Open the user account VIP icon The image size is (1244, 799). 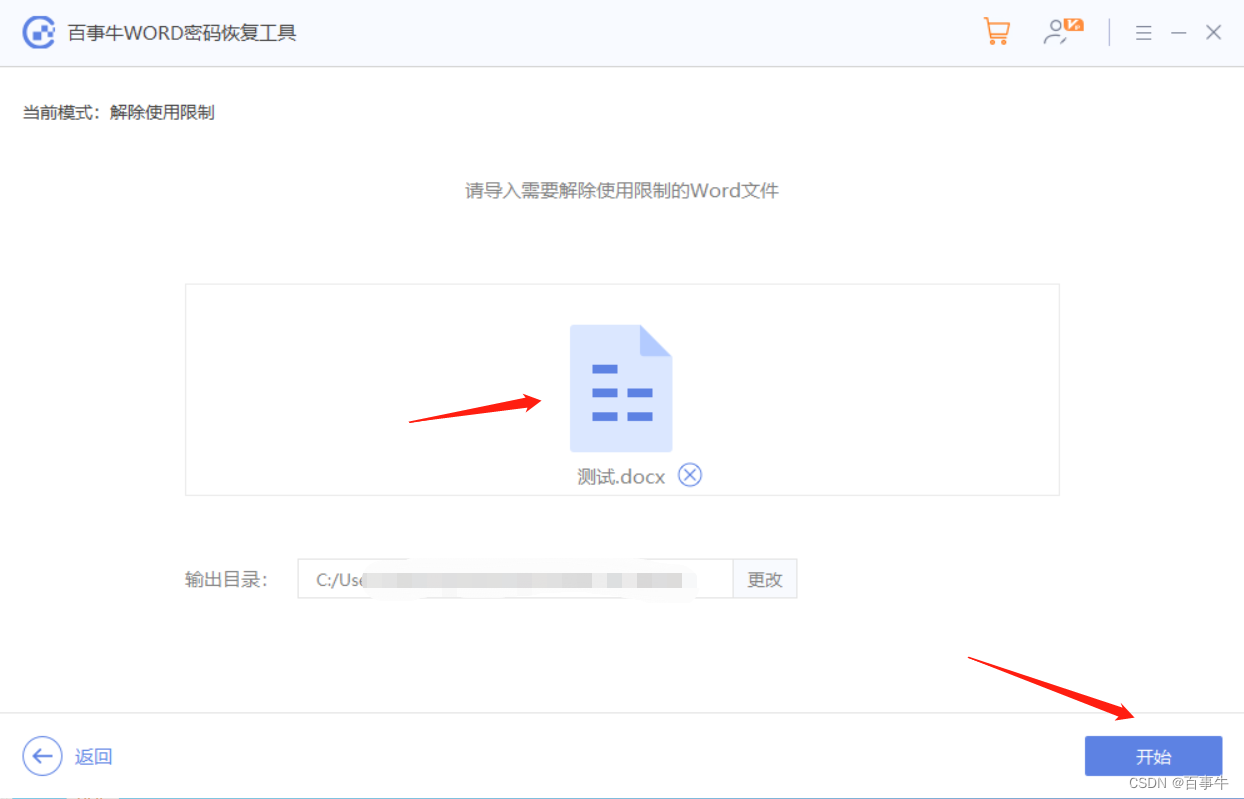(1063, 32)
